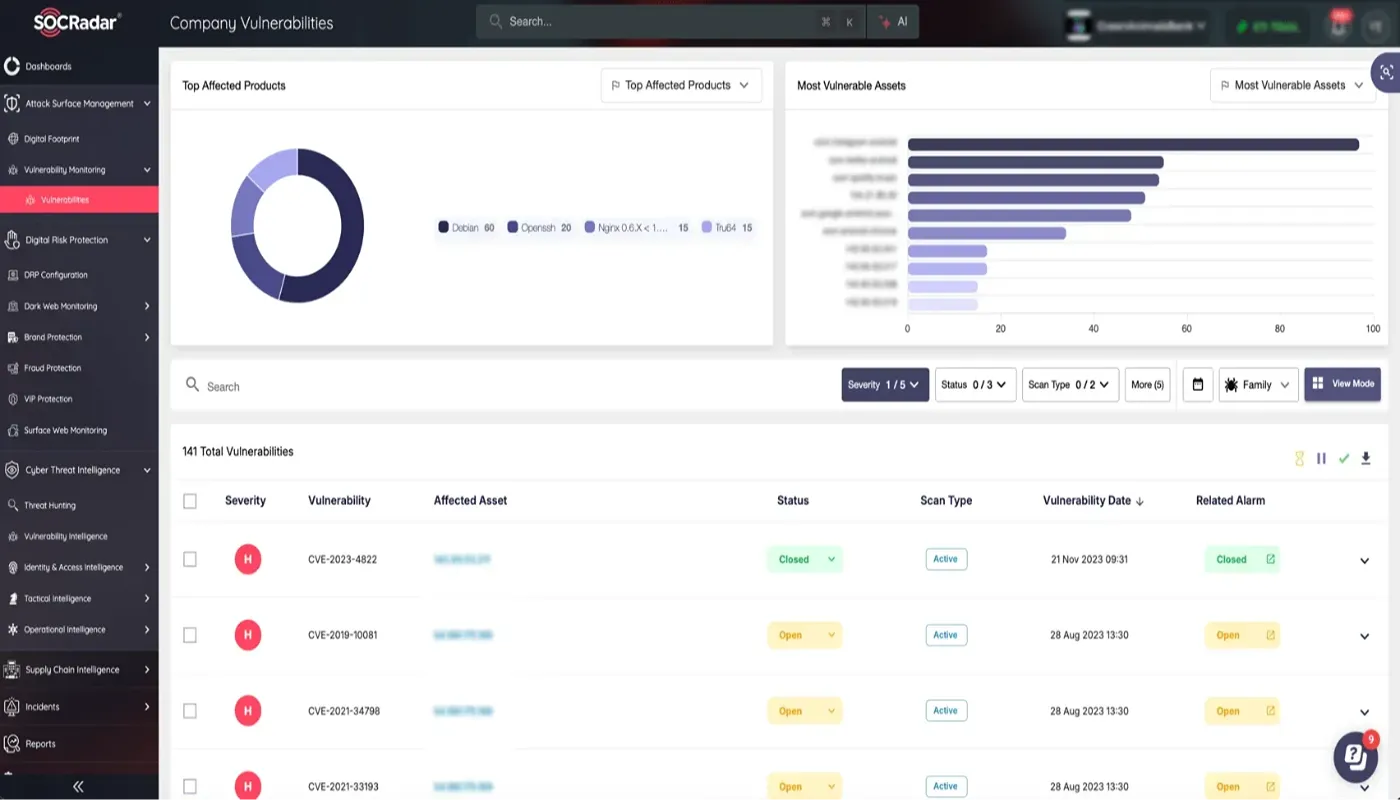Open the Top Affected Products dropdown
Image resolution: width=1400 pixels, height=800 pixels.
(x=681, y=86)
